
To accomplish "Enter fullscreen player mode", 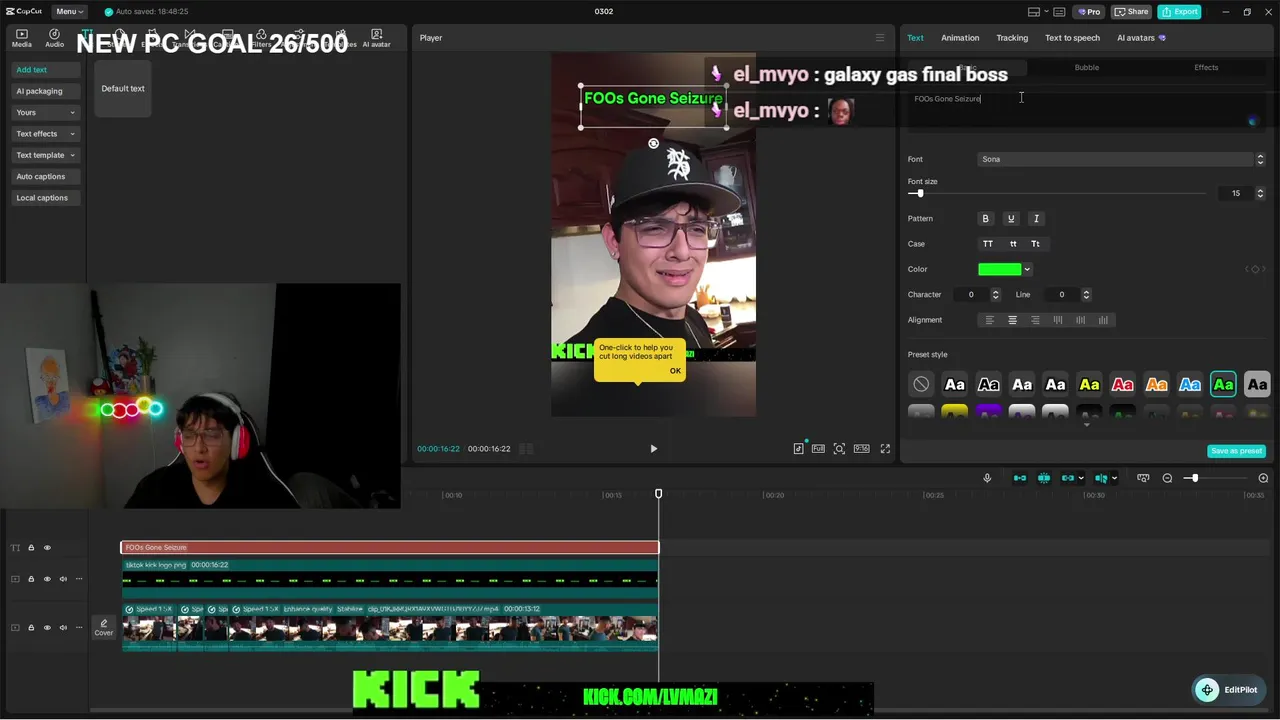I will coord(885,449).
